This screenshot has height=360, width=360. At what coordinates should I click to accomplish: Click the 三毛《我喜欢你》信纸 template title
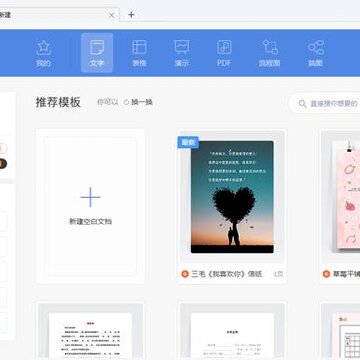tap(227, 274)
